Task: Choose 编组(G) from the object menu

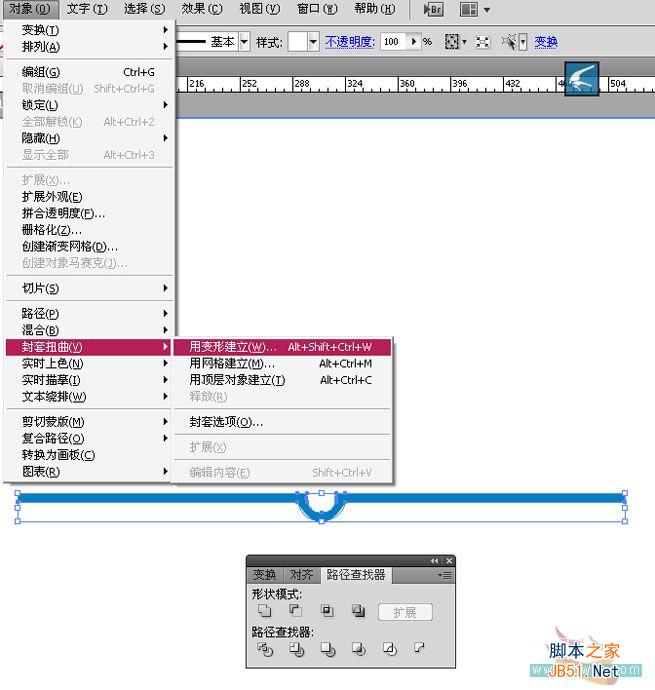Action: pyautogui.click(x=90, y=72)
